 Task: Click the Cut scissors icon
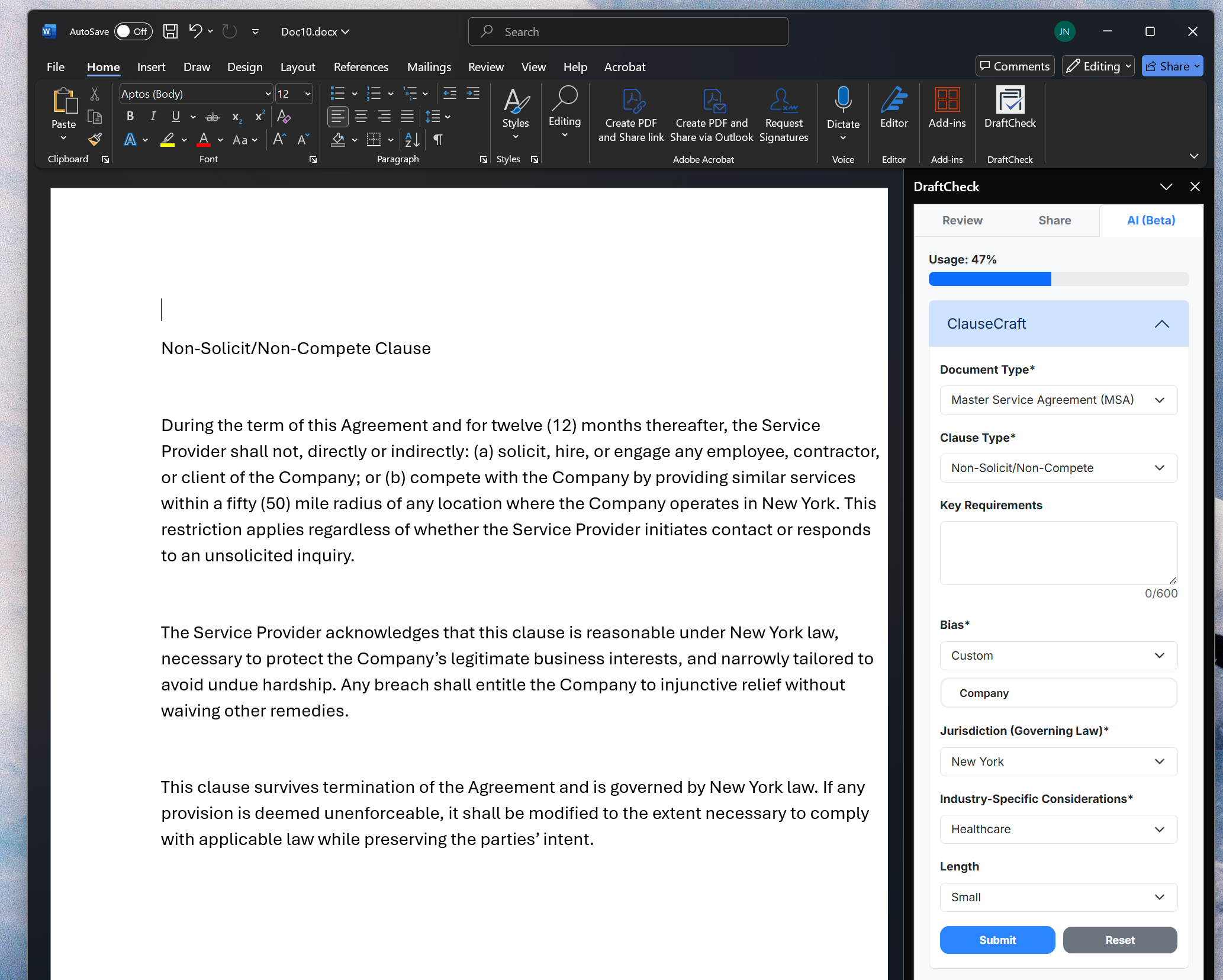[x=95, y=94]
